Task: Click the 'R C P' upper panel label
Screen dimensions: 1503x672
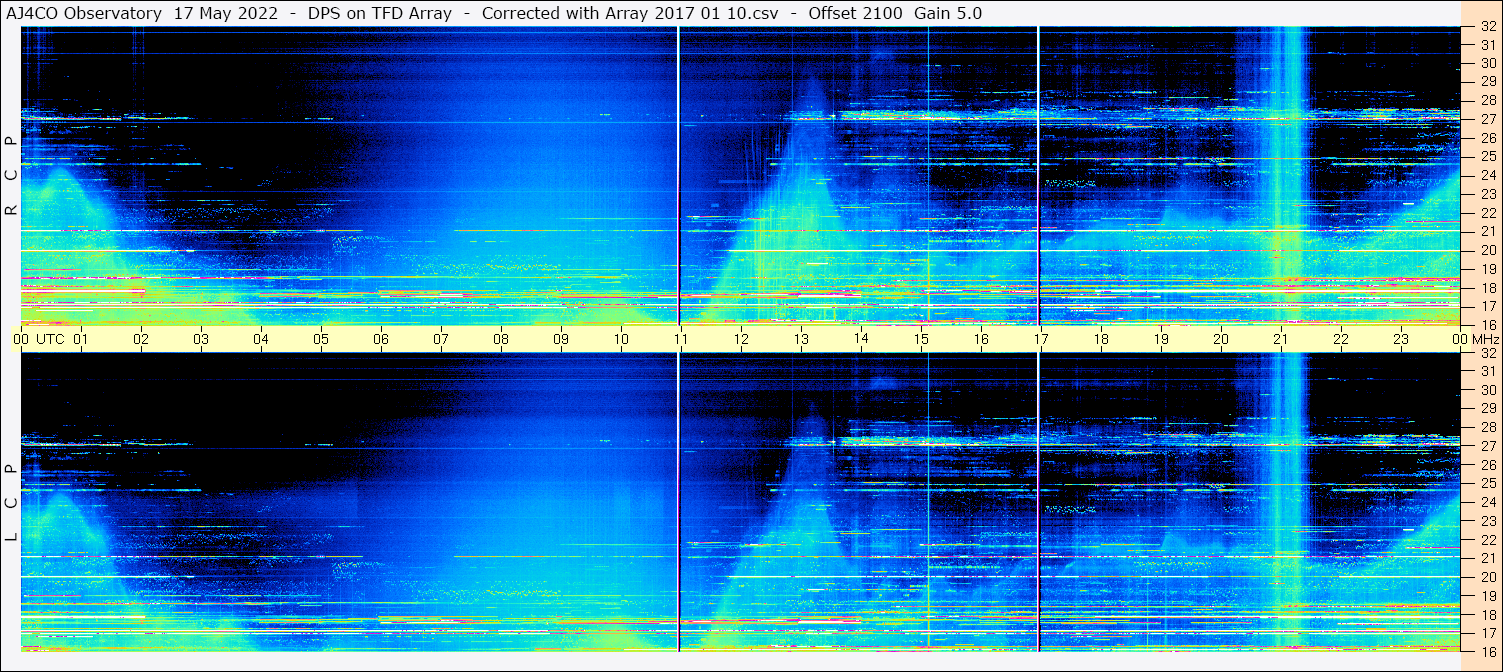Action: (11, 177)
